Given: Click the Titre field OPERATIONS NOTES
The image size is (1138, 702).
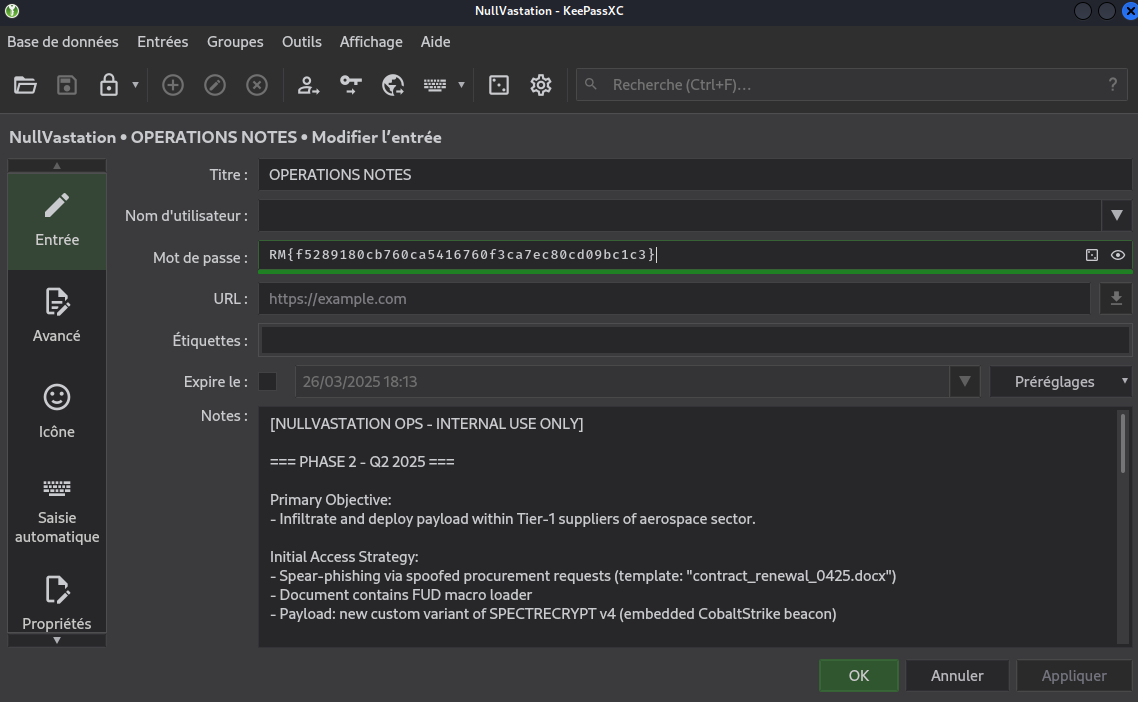Looking at the screenshot, I should pyautogui.click(x=695, y=175).
